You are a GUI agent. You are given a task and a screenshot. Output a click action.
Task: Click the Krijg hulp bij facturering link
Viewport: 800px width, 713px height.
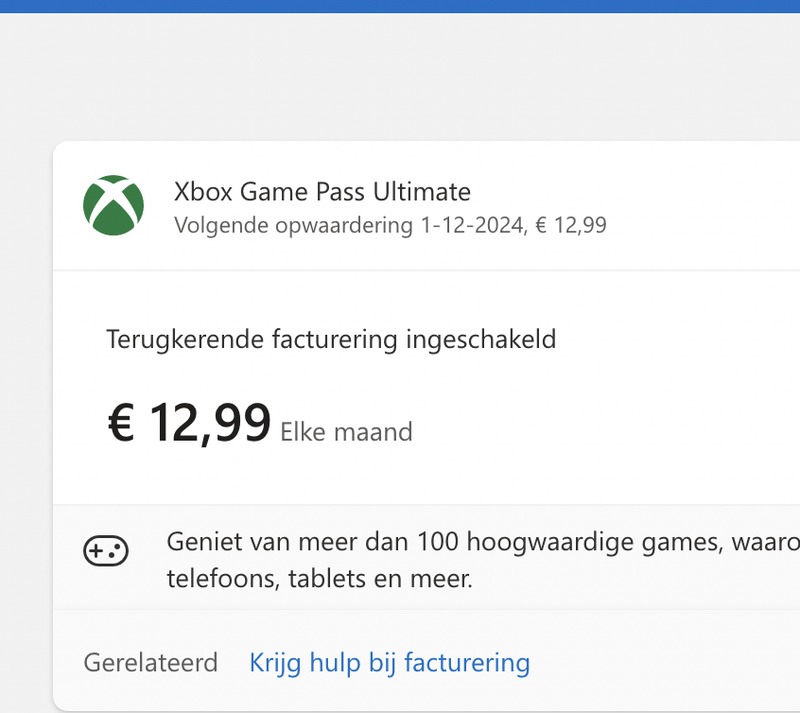(389, 662)
